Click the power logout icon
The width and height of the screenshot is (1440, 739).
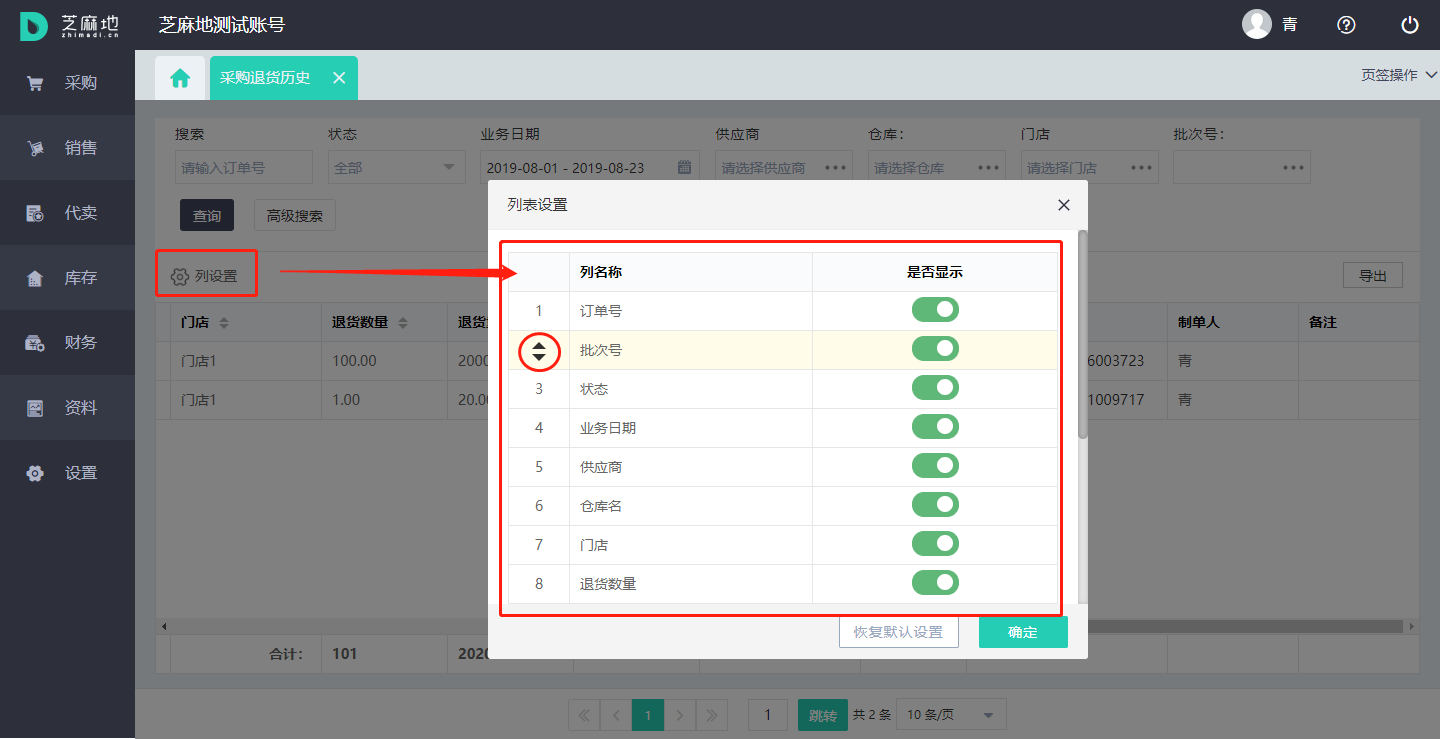point(1410,25)
